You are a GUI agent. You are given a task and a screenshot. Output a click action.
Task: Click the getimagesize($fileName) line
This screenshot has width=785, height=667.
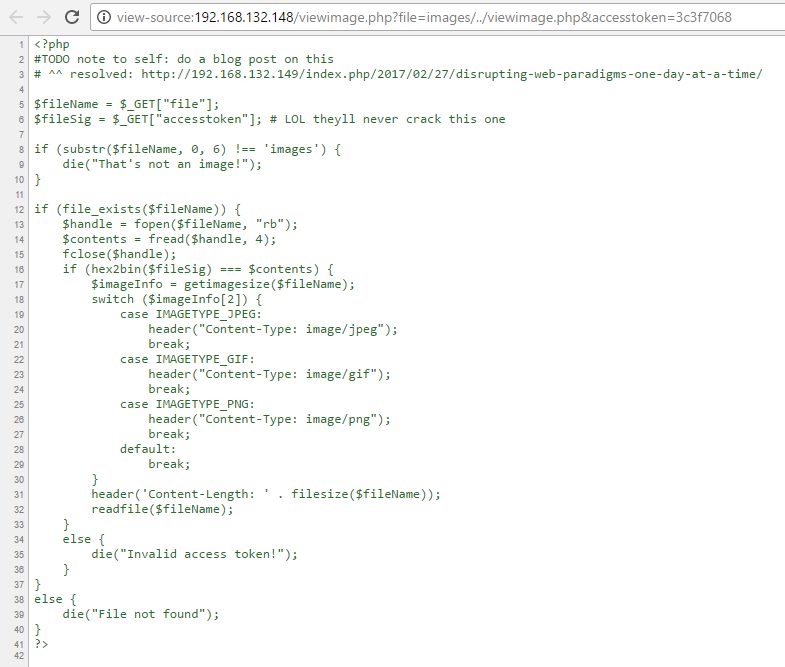pyautogui.click(x=223, y=284)
